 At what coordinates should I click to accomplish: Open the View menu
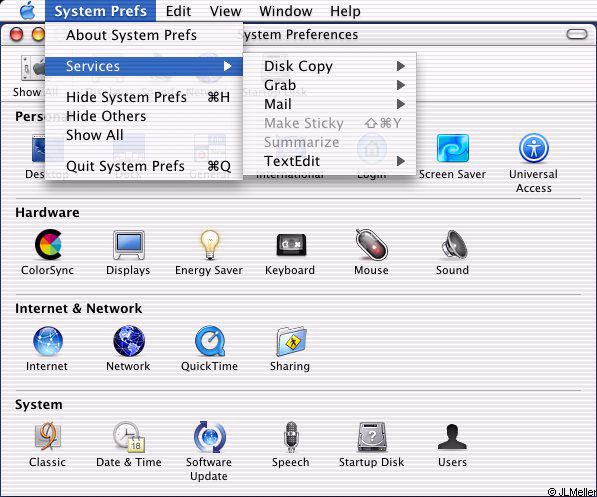click(225, 11)
